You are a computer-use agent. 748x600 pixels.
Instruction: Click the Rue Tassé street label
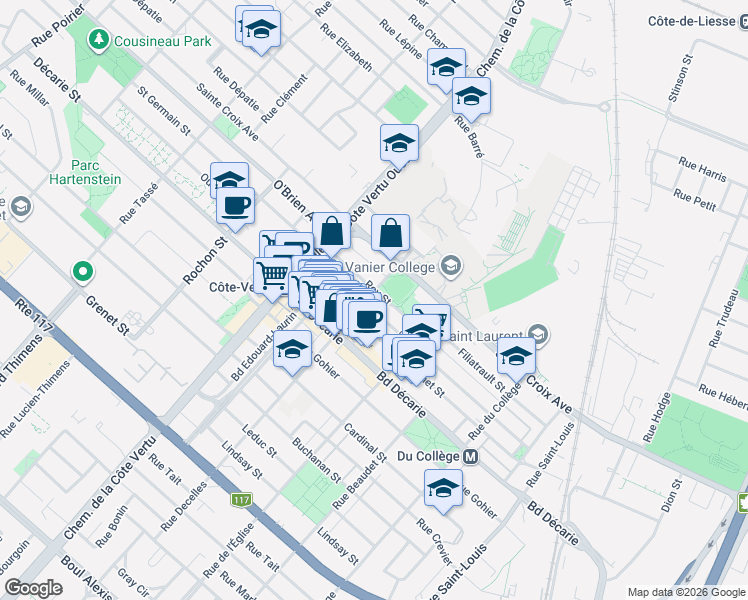click(x=138, y=203)
